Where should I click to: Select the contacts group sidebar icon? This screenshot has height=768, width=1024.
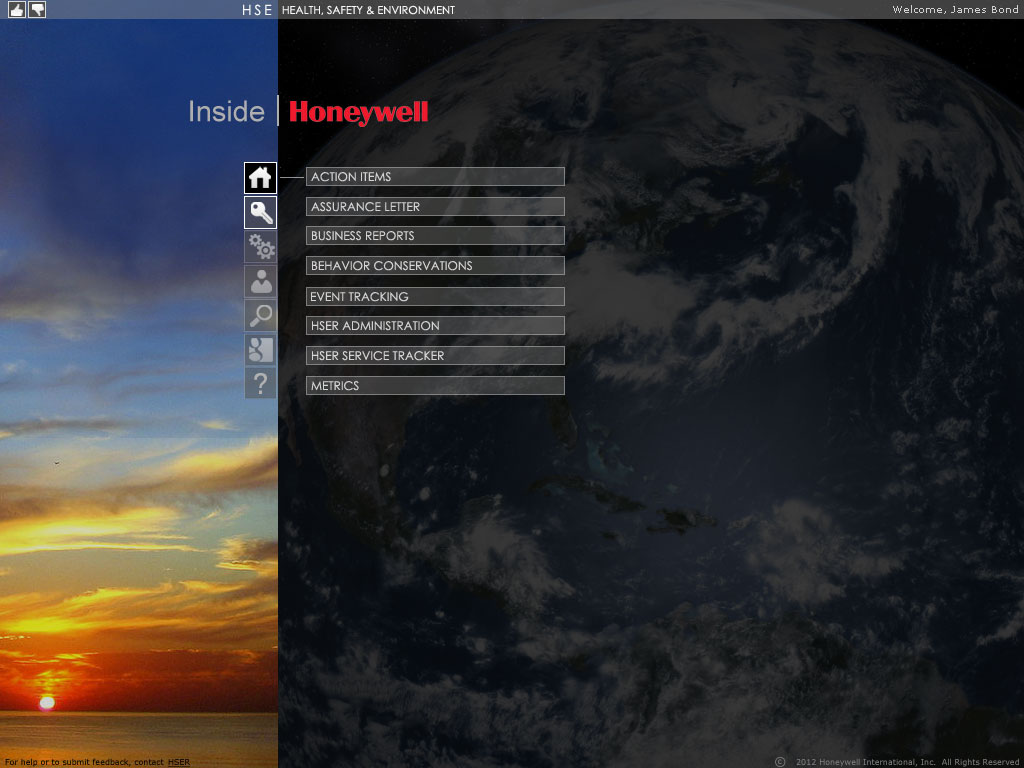(260, 349)
